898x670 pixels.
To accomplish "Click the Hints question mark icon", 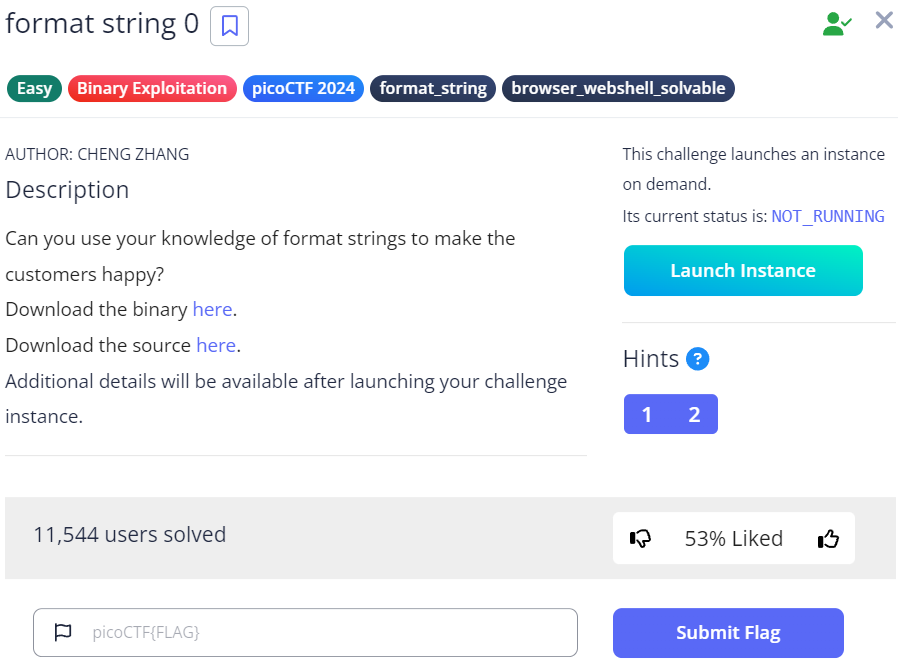I will pyautogui.click(x=698, y=359).
